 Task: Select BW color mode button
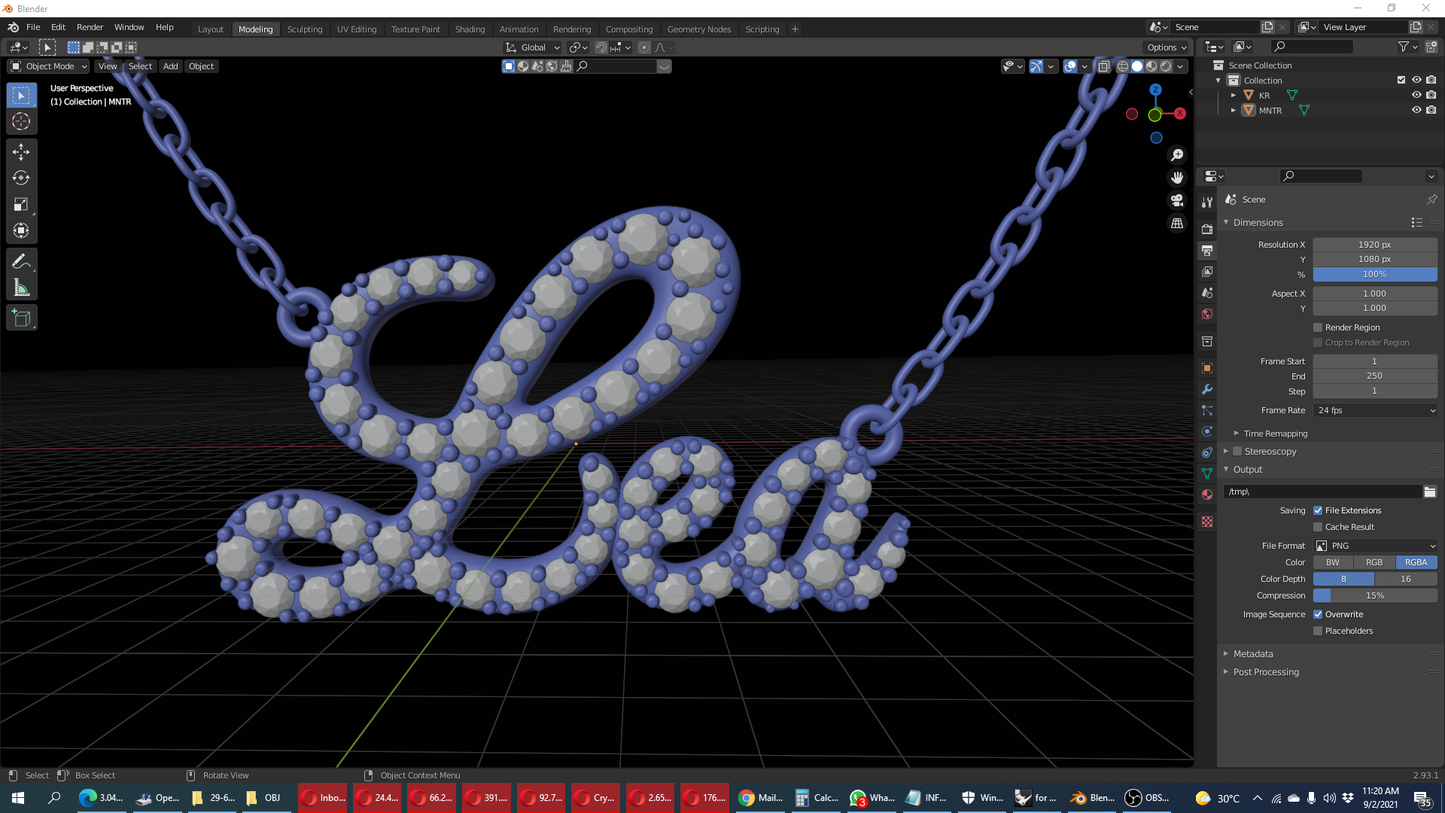pyautogui.click(x=1333, y=562)
